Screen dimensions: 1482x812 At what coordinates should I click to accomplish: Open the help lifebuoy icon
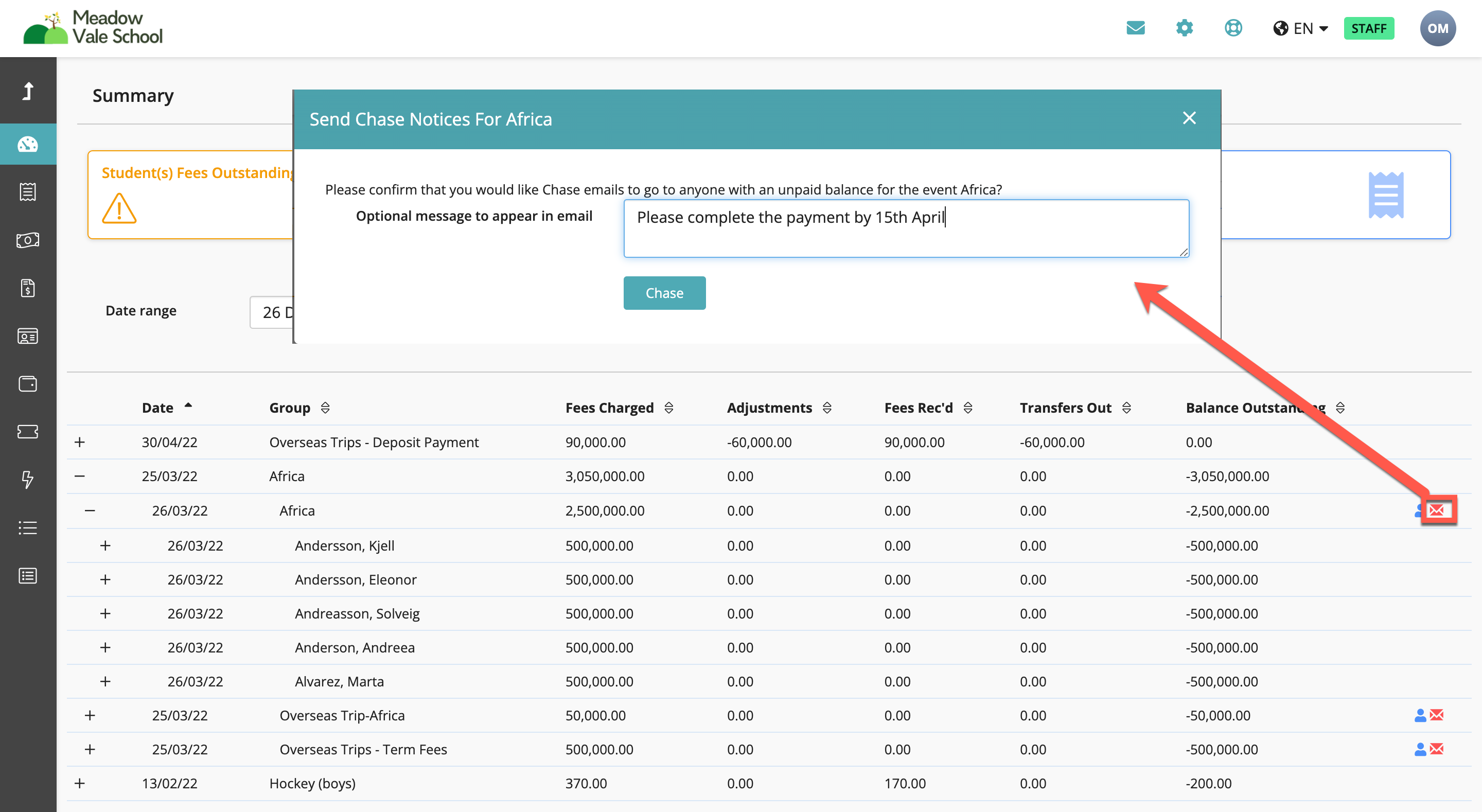coord(1233,28)
